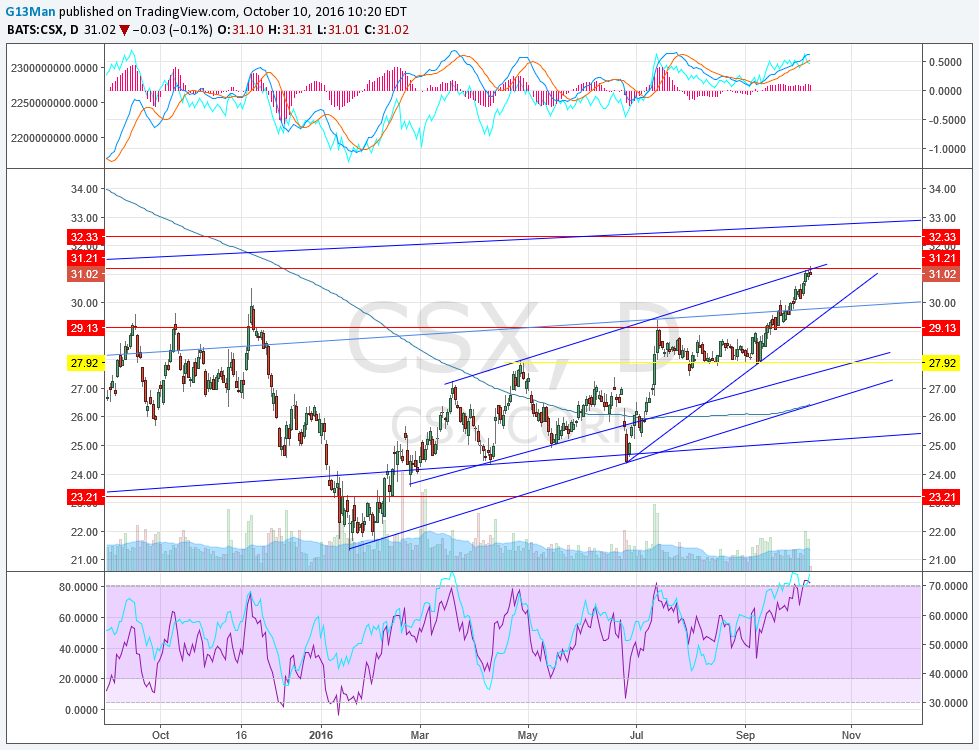The height and width of the screenshot is (750, 979).
Task: Click the current price 31.02 label on the right scale
Action: (941, 274)
